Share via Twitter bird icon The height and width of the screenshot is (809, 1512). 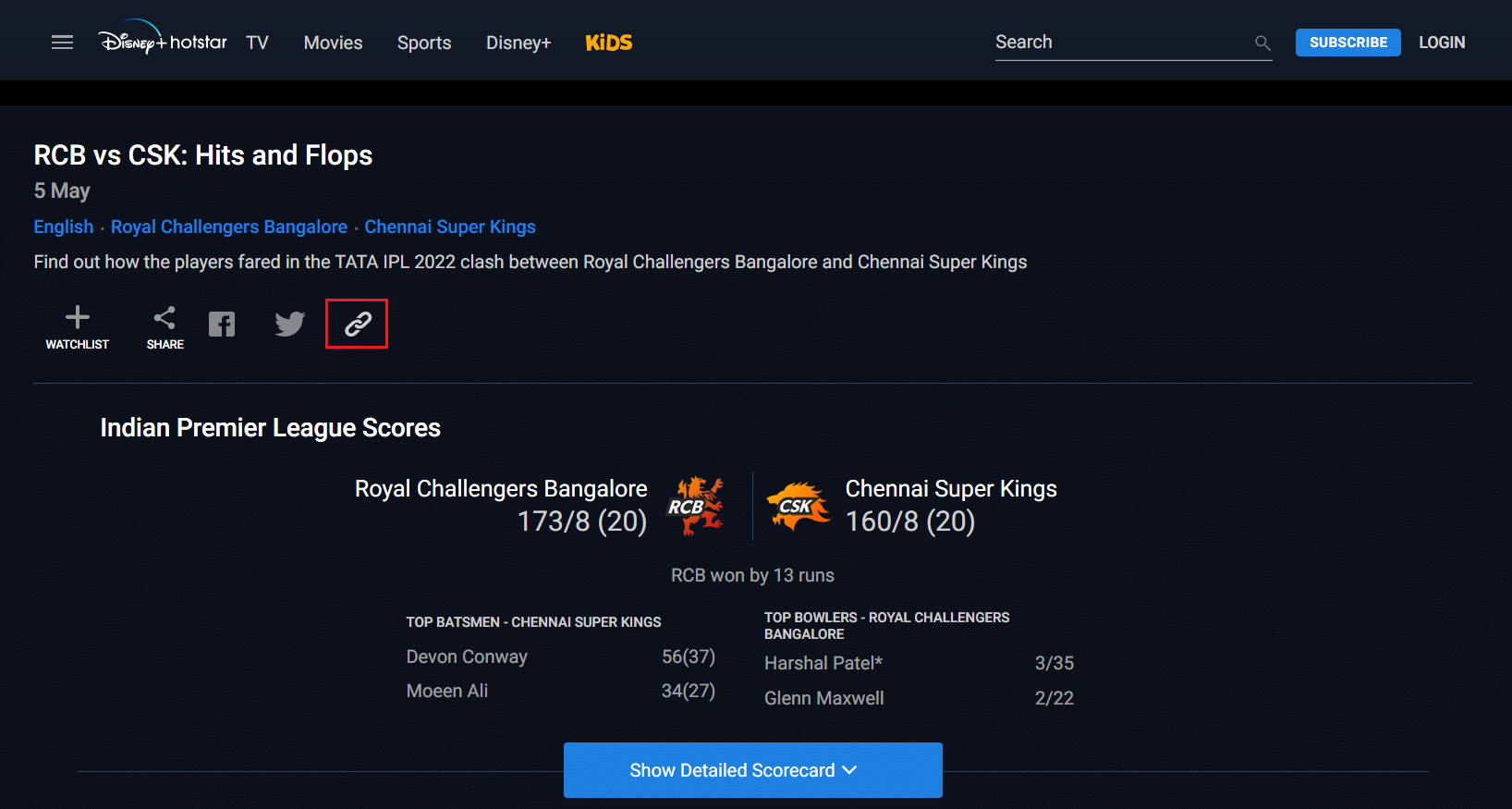pos(289,325)
